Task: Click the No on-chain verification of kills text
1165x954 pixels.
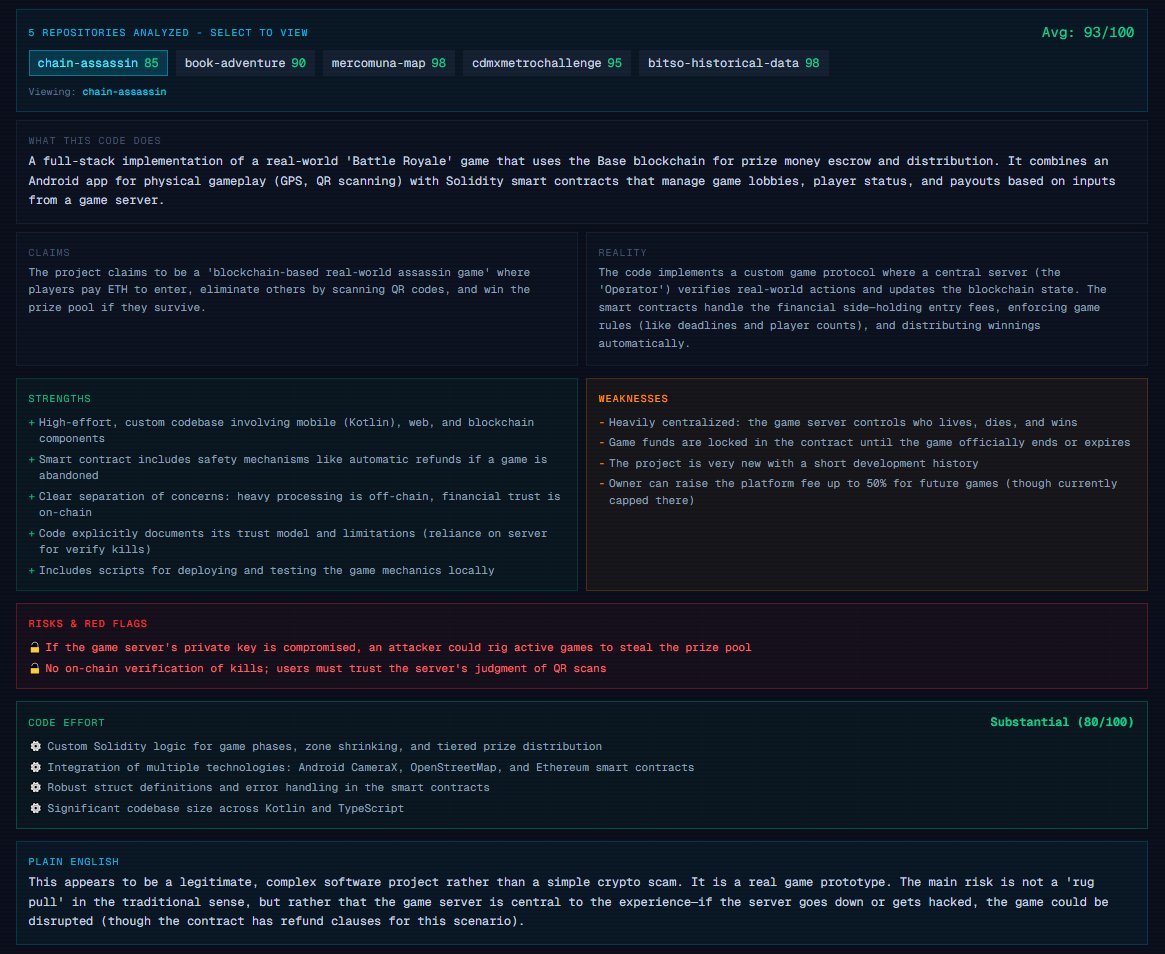Action: pyautogui.click(x=325, y=668)
